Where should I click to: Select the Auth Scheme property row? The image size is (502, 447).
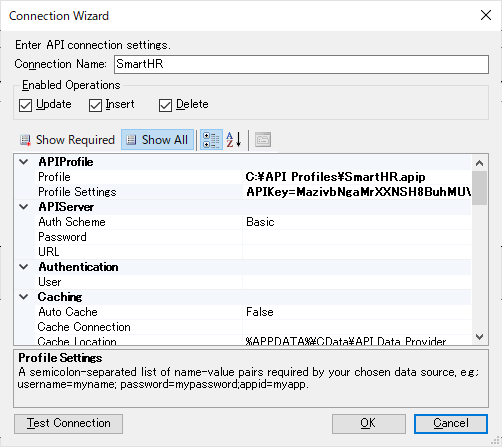(x=253, y=222)
